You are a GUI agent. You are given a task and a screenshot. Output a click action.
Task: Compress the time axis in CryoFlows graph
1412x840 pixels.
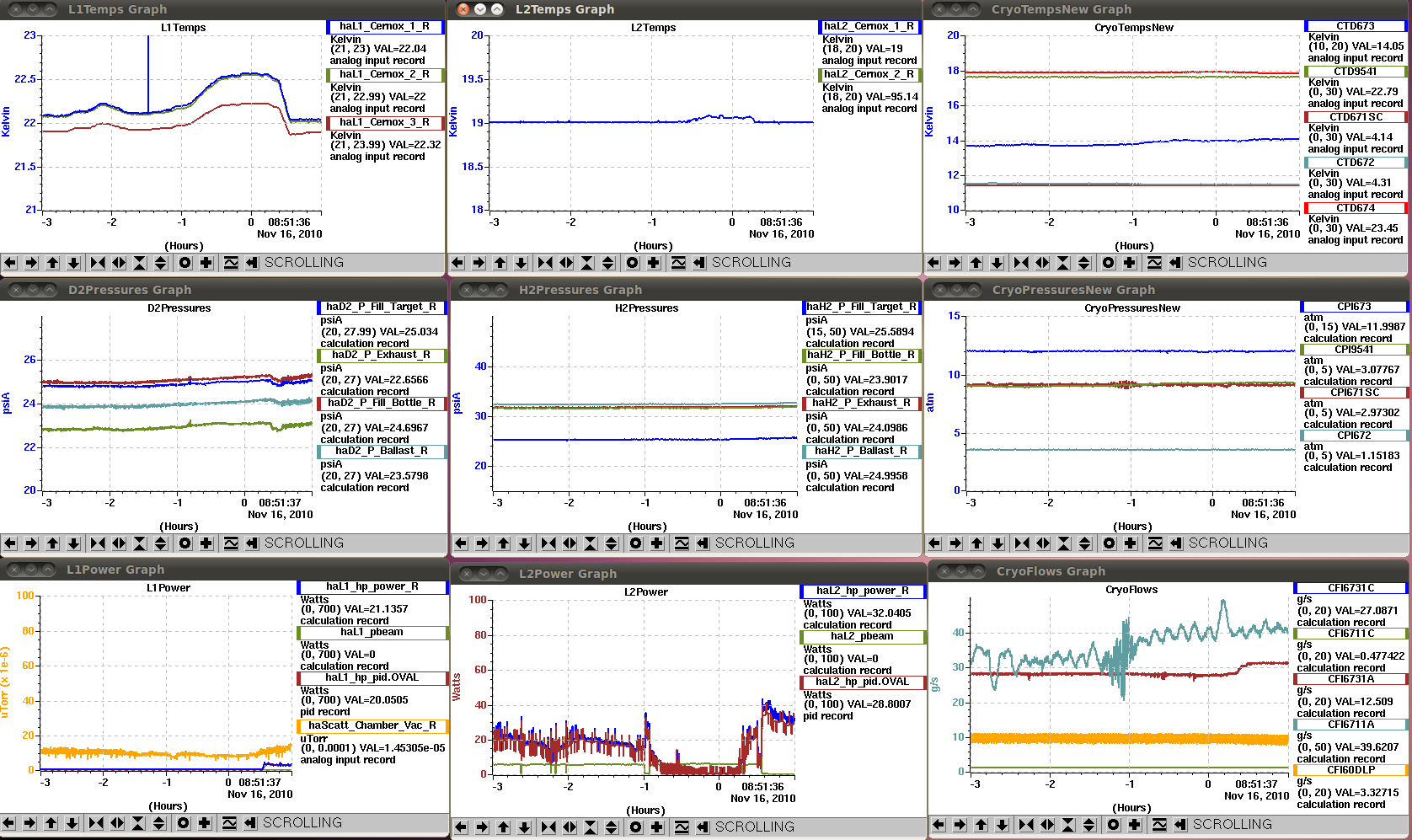pos(1026,825)
